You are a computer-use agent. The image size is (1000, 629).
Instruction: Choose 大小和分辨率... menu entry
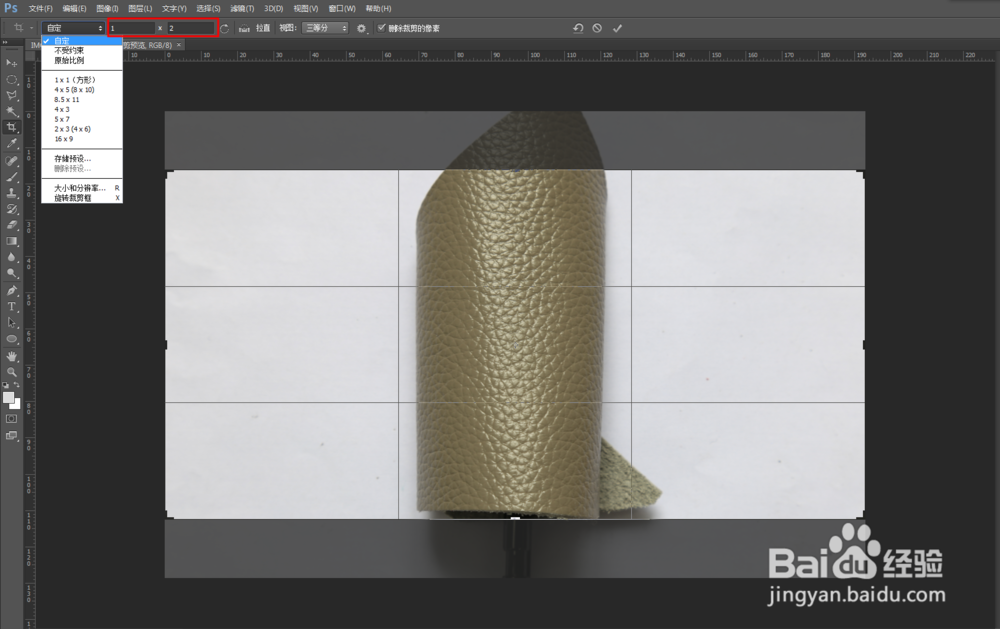coord(82,188)
